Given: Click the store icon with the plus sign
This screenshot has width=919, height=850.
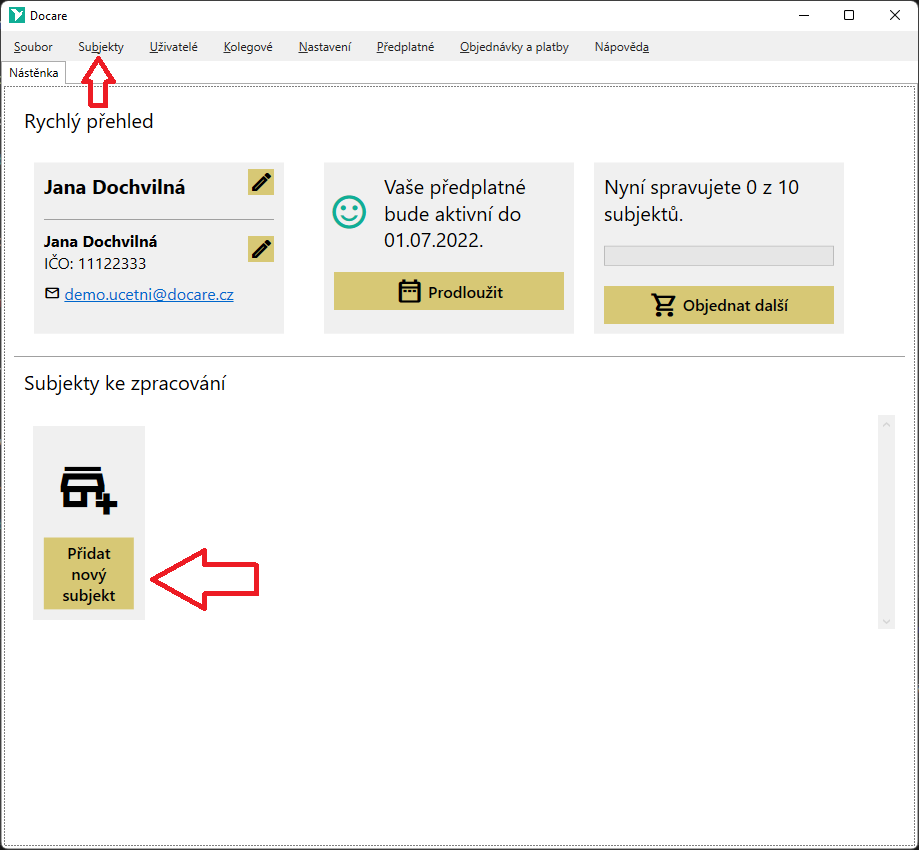Looking at the screenshot, I should 89,491.
